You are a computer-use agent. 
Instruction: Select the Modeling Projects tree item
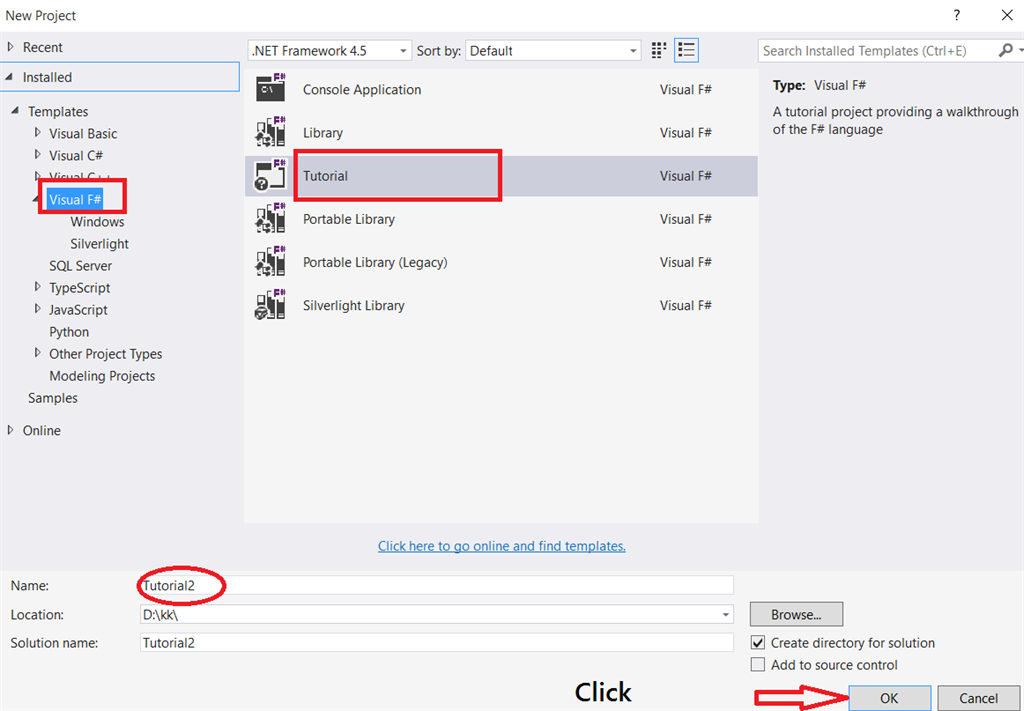(x=102, y=376)
